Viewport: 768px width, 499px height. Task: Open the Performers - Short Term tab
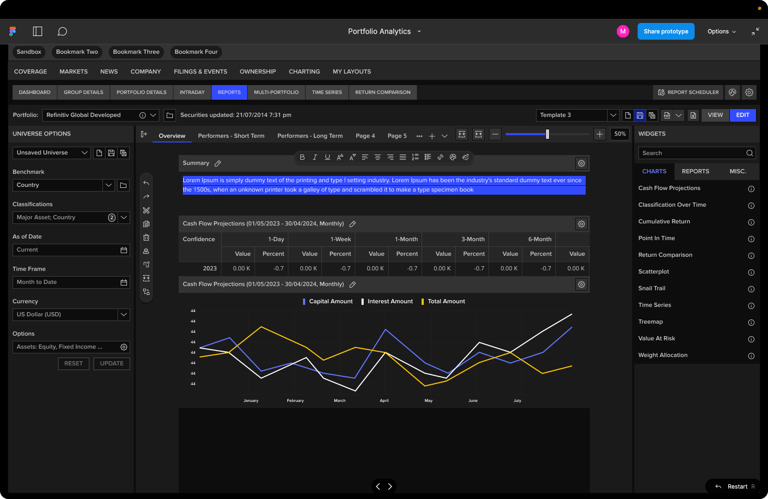click(231, 136)
